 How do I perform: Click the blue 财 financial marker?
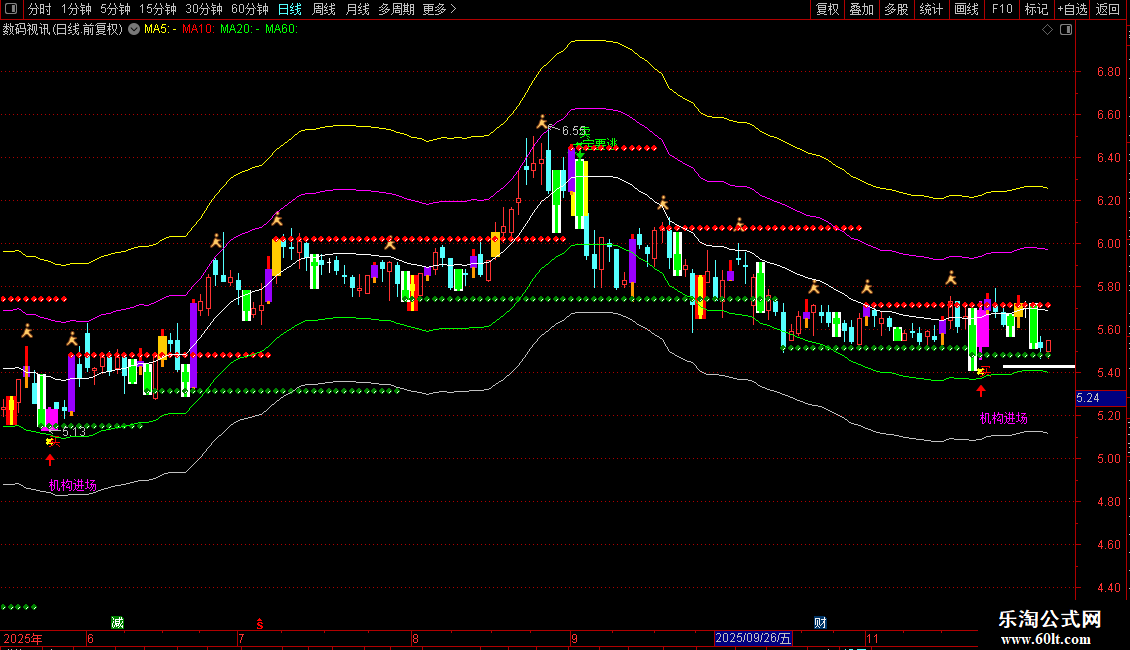coord(820,623)
